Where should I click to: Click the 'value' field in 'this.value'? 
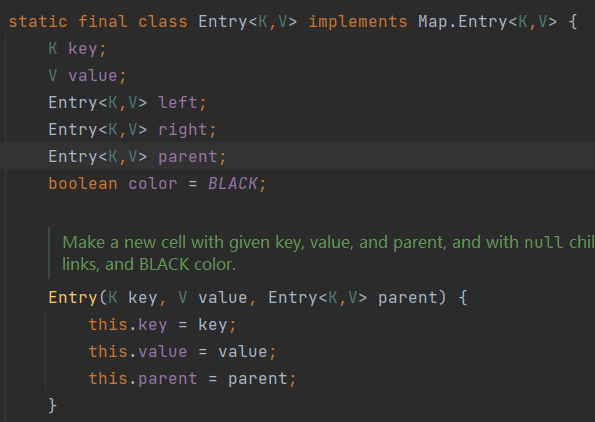163,352
